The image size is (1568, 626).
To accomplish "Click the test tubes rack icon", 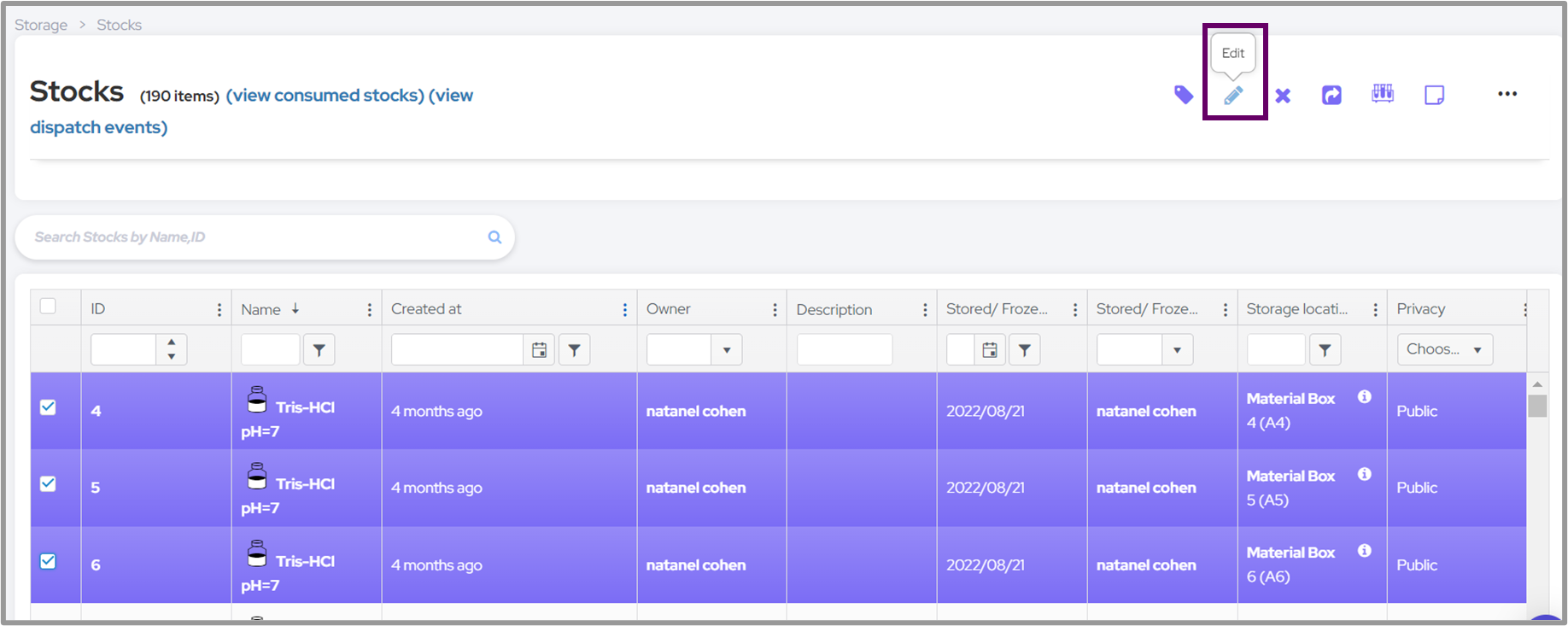I will click(1383, 94).
